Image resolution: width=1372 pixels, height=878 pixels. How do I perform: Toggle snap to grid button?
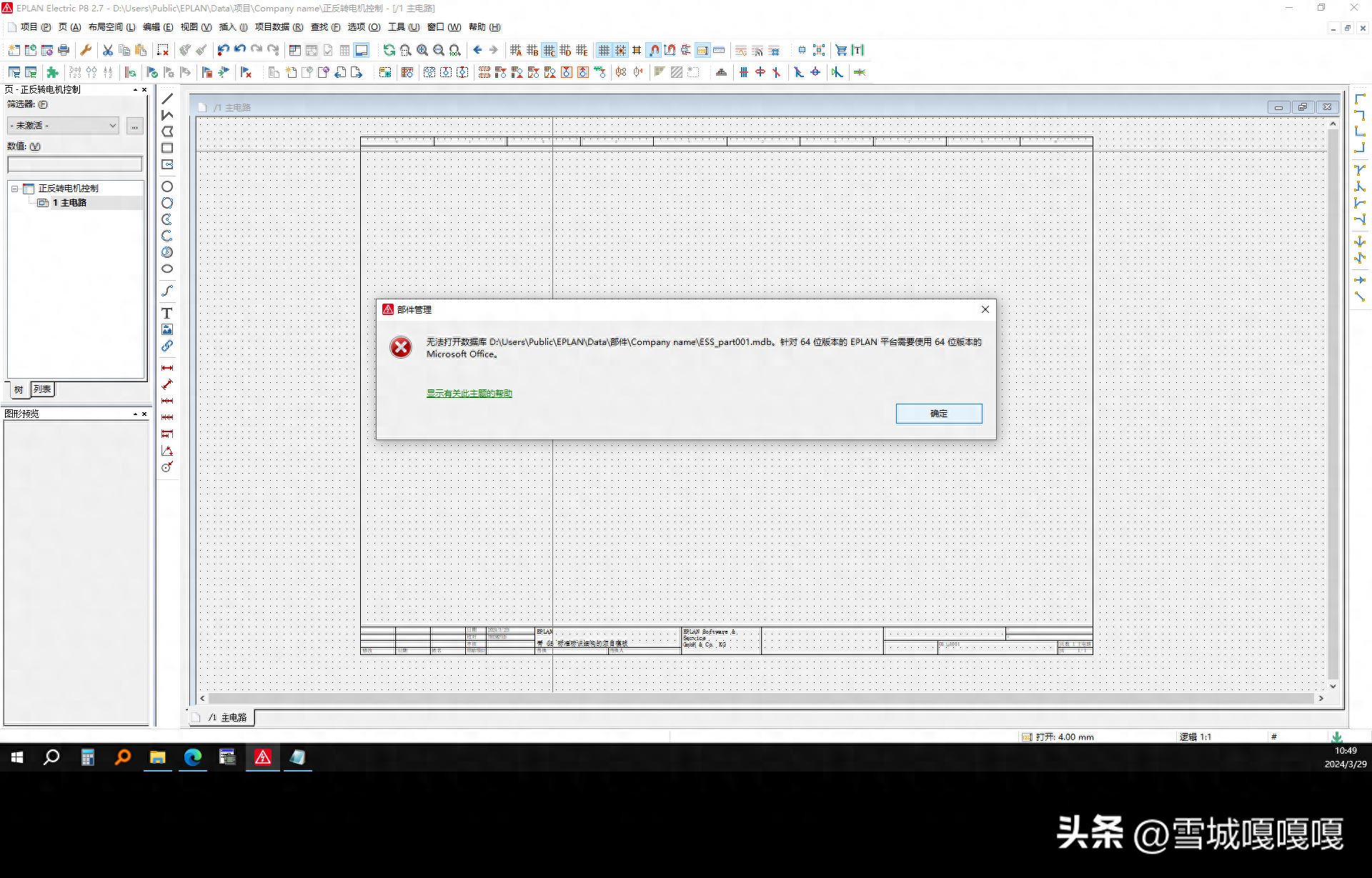620,50
